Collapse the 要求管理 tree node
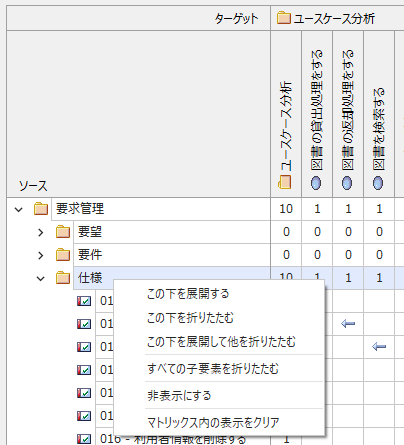The height and width of the screenshot is (445, 404). pyautogui.click(x=19, y=209)
